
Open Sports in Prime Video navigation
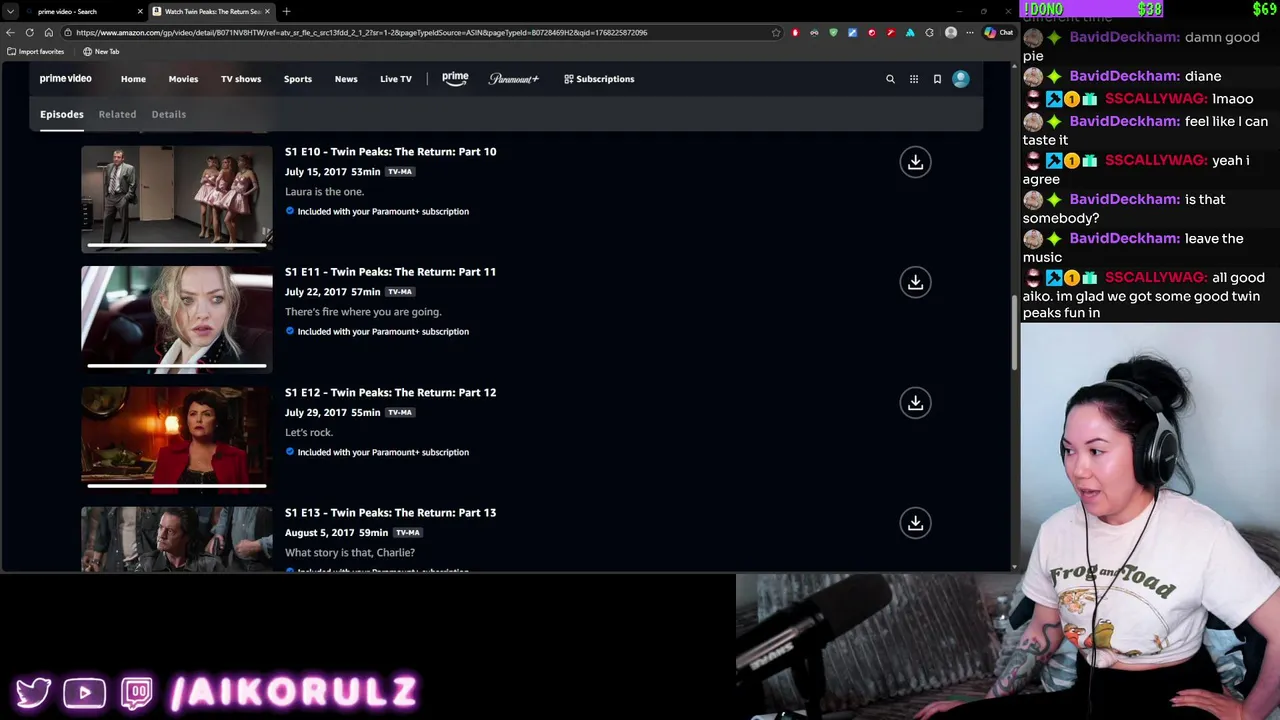pyautogui.click(x=298, y=79)
